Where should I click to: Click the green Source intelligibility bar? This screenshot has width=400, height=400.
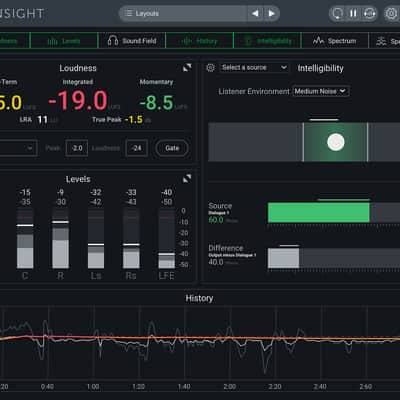[319, 212]
